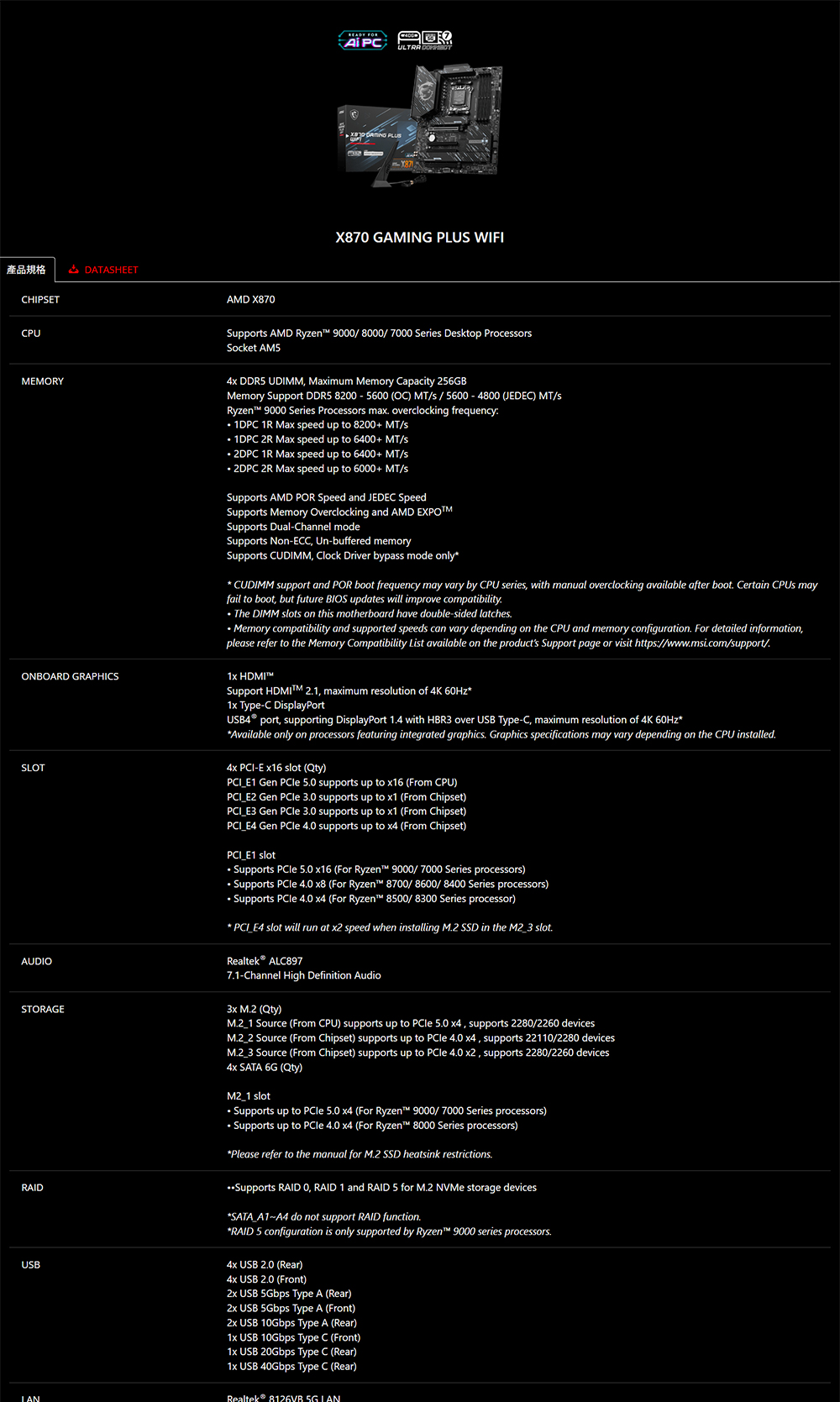Click the Realtek ALC897 audio text
Image resolution: width=840 pixels, height=1402 pixels.
click(x=265, y=961)
